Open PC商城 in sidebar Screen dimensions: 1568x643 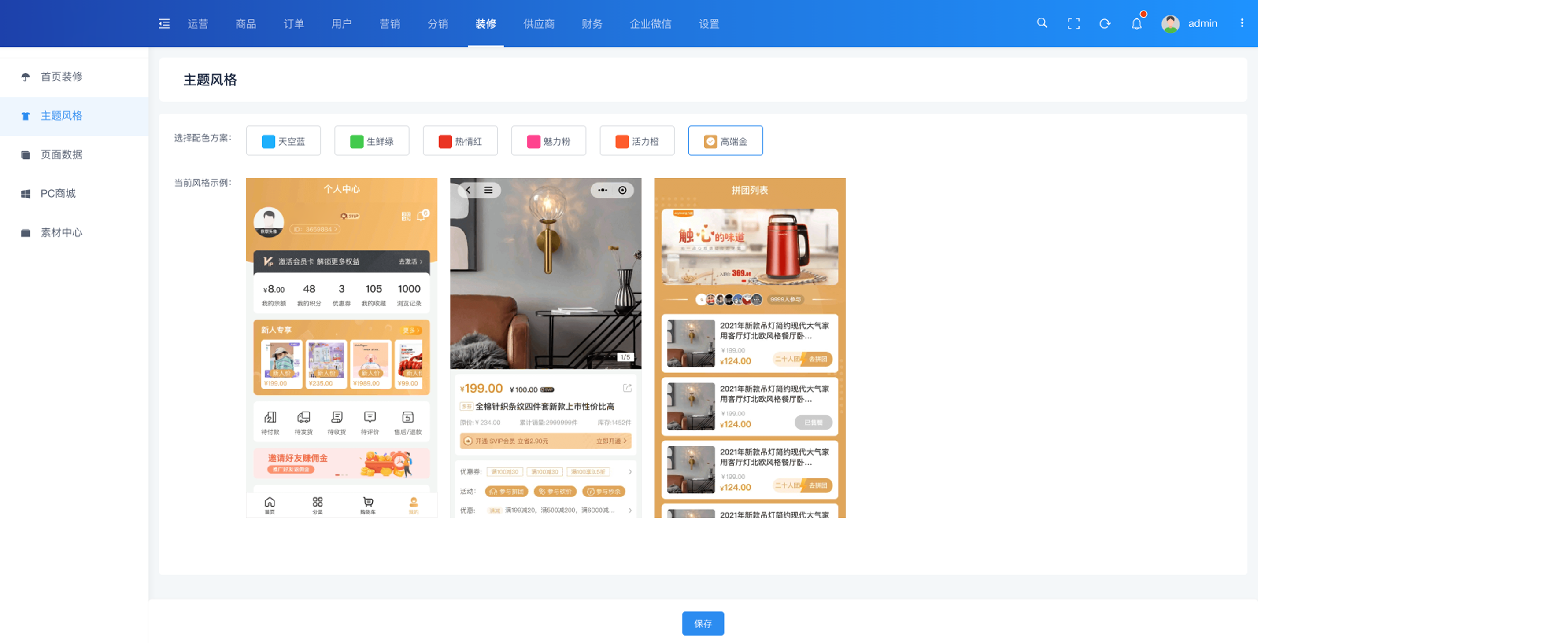[x=58, y=194]
